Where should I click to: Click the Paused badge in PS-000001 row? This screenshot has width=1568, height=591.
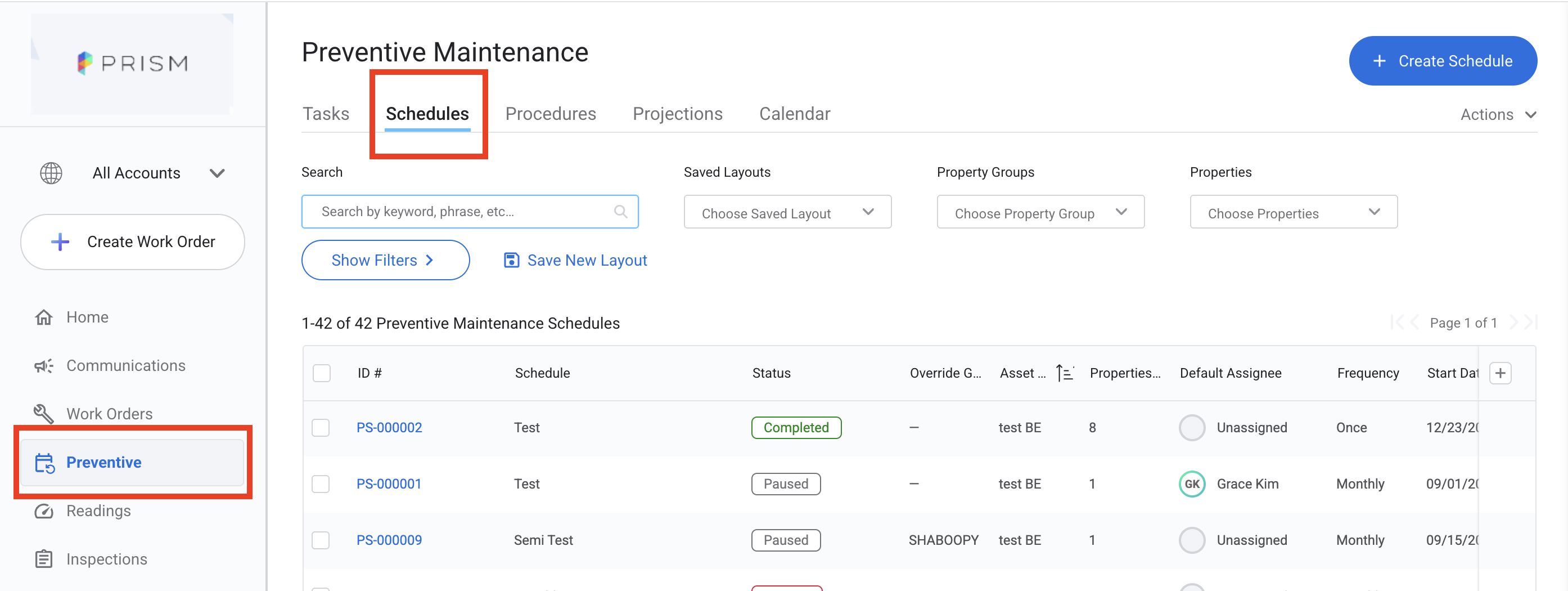tap(786, 483)
